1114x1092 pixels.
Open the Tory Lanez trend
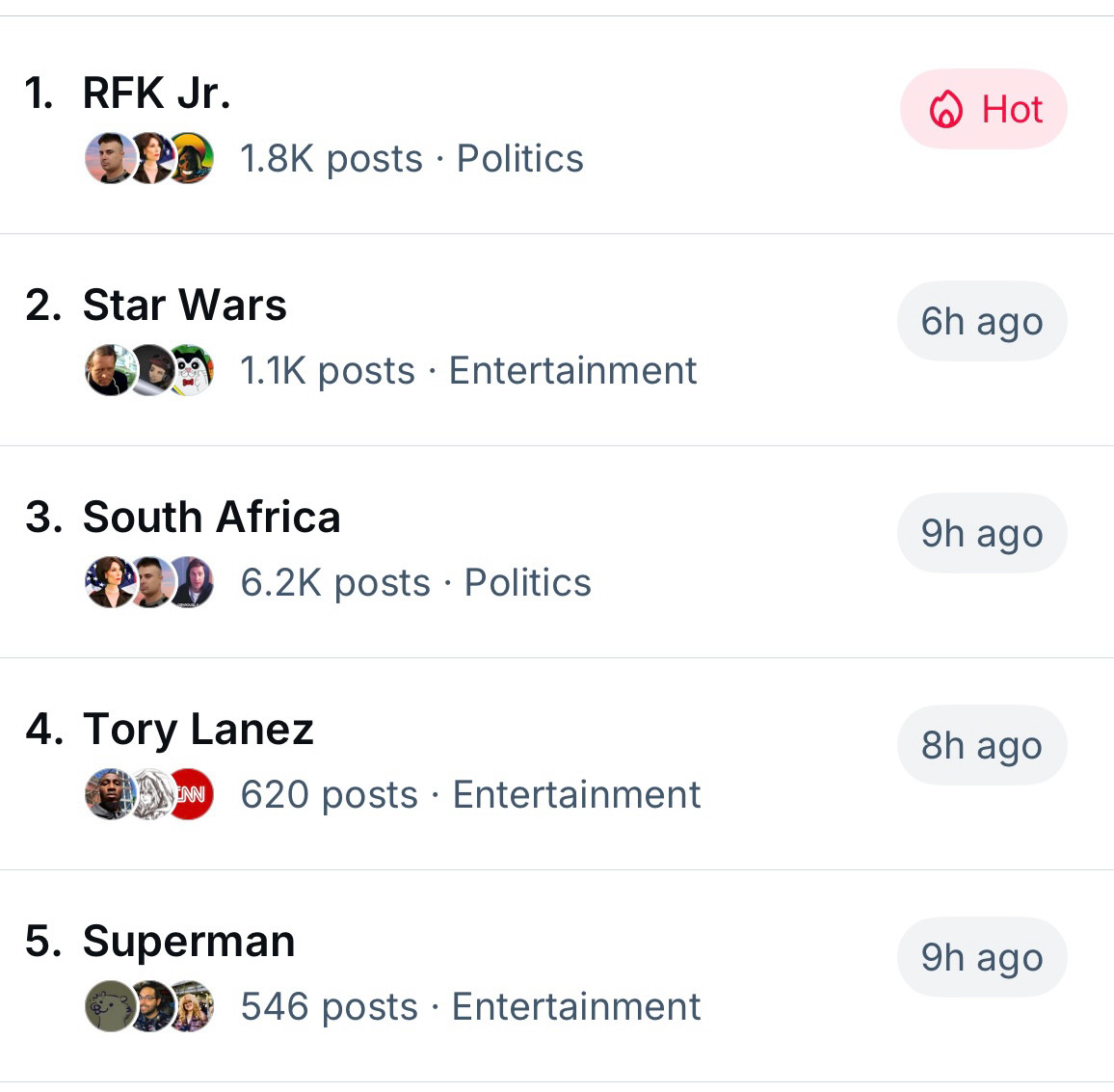[x=557, y=763]
